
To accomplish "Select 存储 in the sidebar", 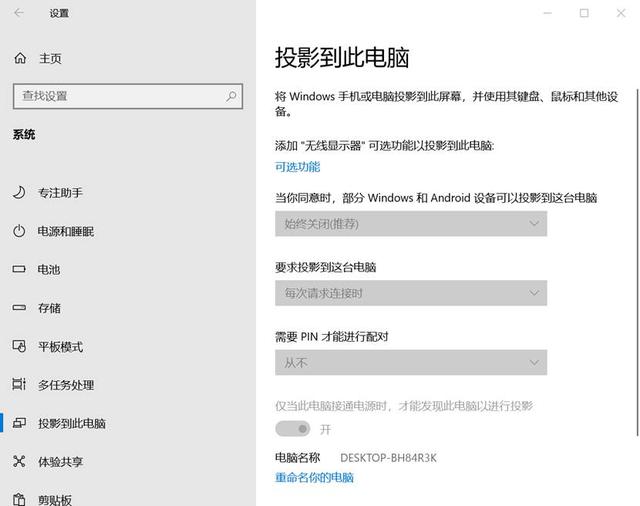I will tap(49, 308).
